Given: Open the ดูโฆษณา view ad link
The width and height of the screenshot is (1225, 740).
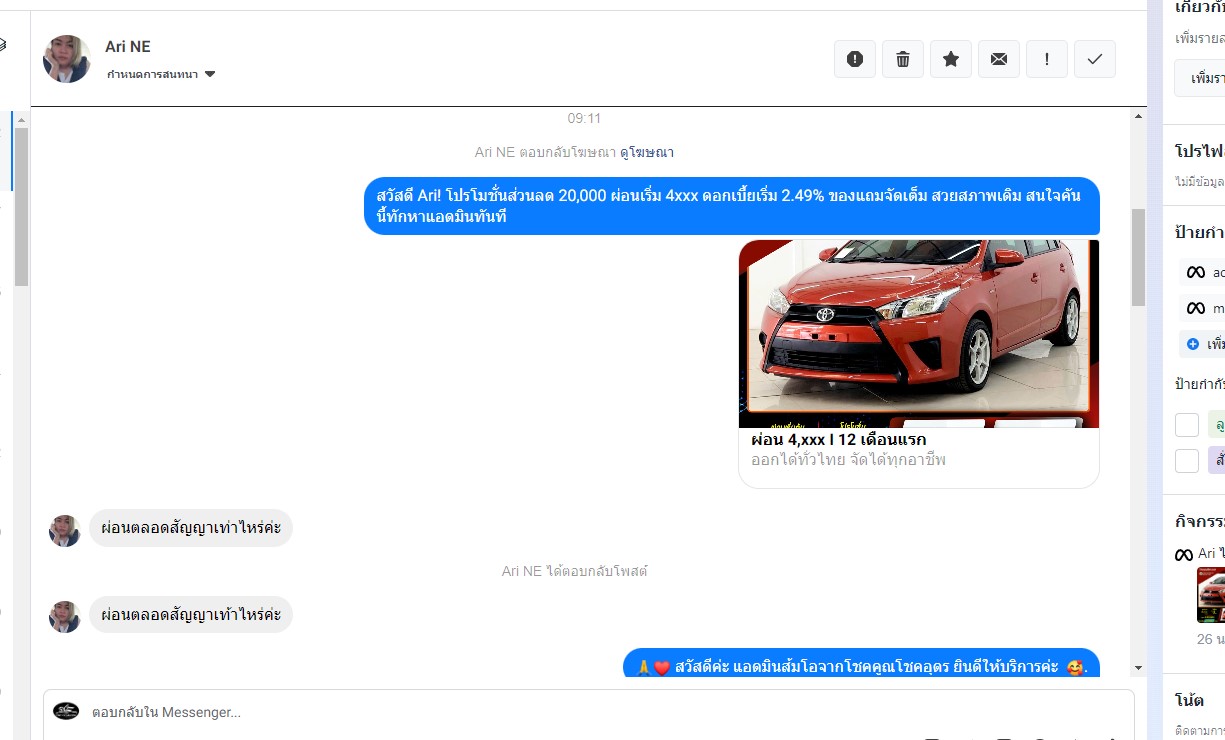Looking at the screenshot, I should point(647,152).
